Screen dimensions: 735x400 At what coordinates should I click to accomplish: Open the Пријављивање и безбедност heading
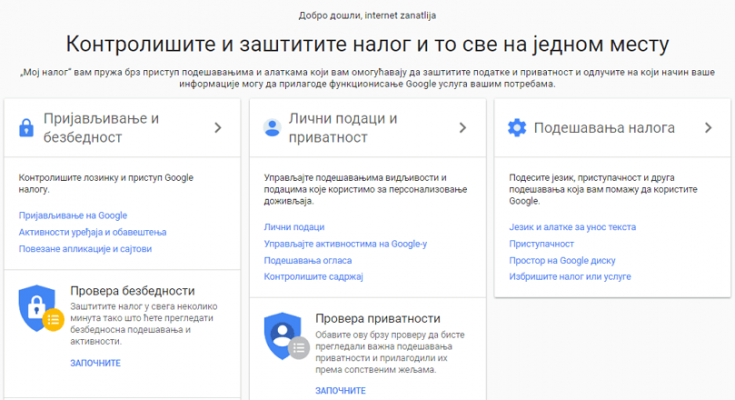[101, 128]
